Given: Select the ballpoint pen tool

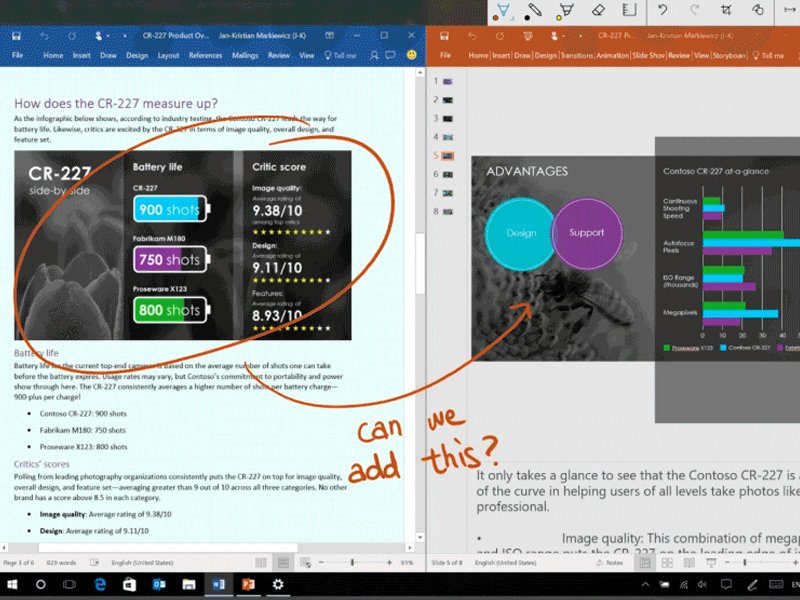Looking at the screenshot, I should [x=502, y=10].
